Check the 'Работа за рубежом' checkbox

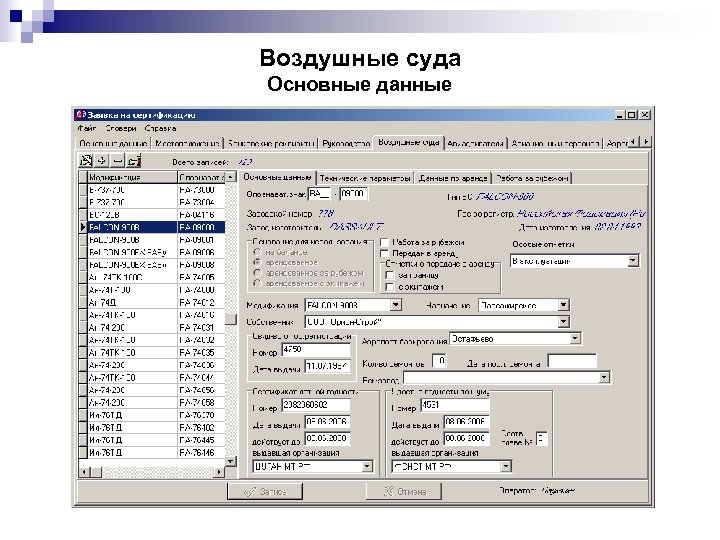(384, 242)
